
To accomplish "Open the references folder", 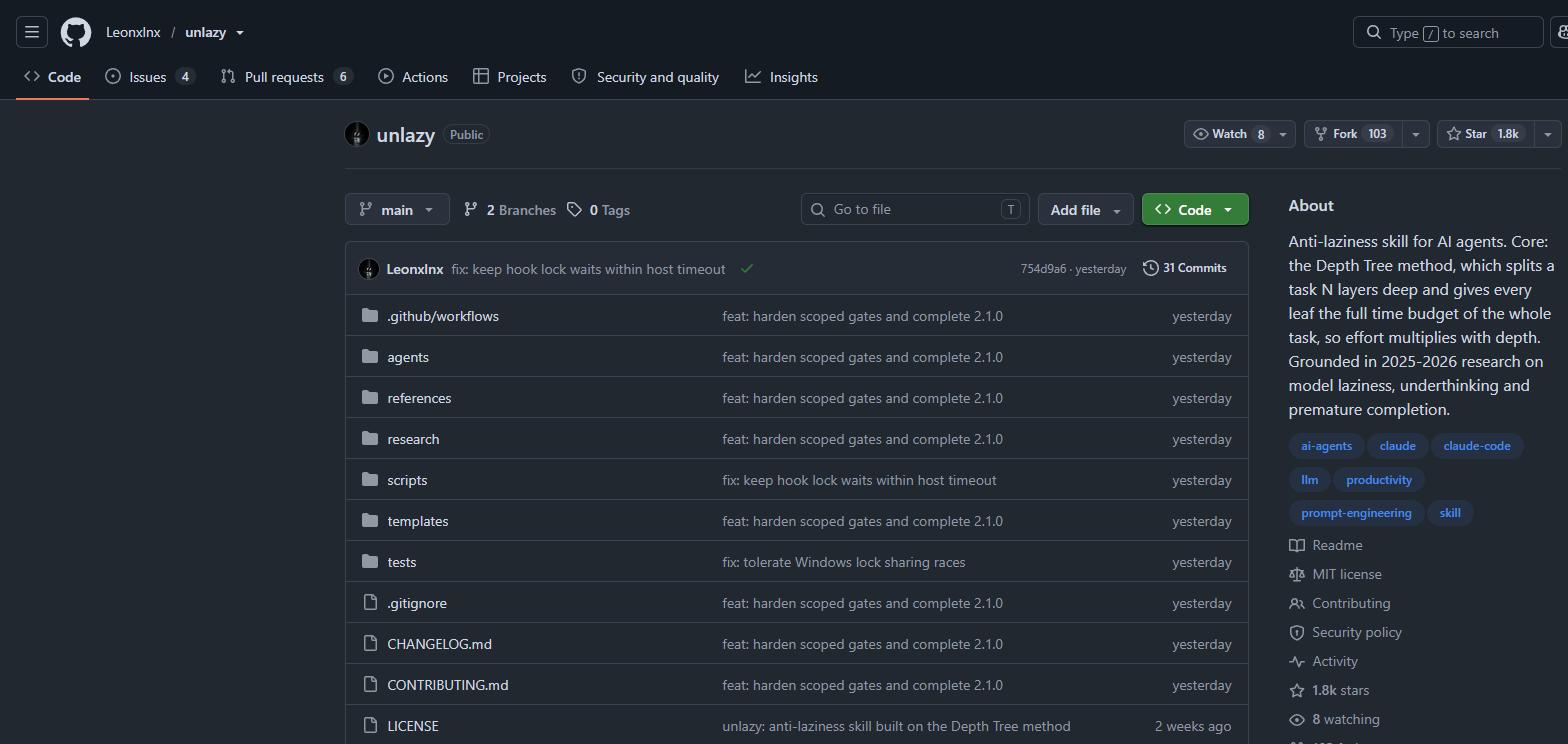I will pos(419,398).
